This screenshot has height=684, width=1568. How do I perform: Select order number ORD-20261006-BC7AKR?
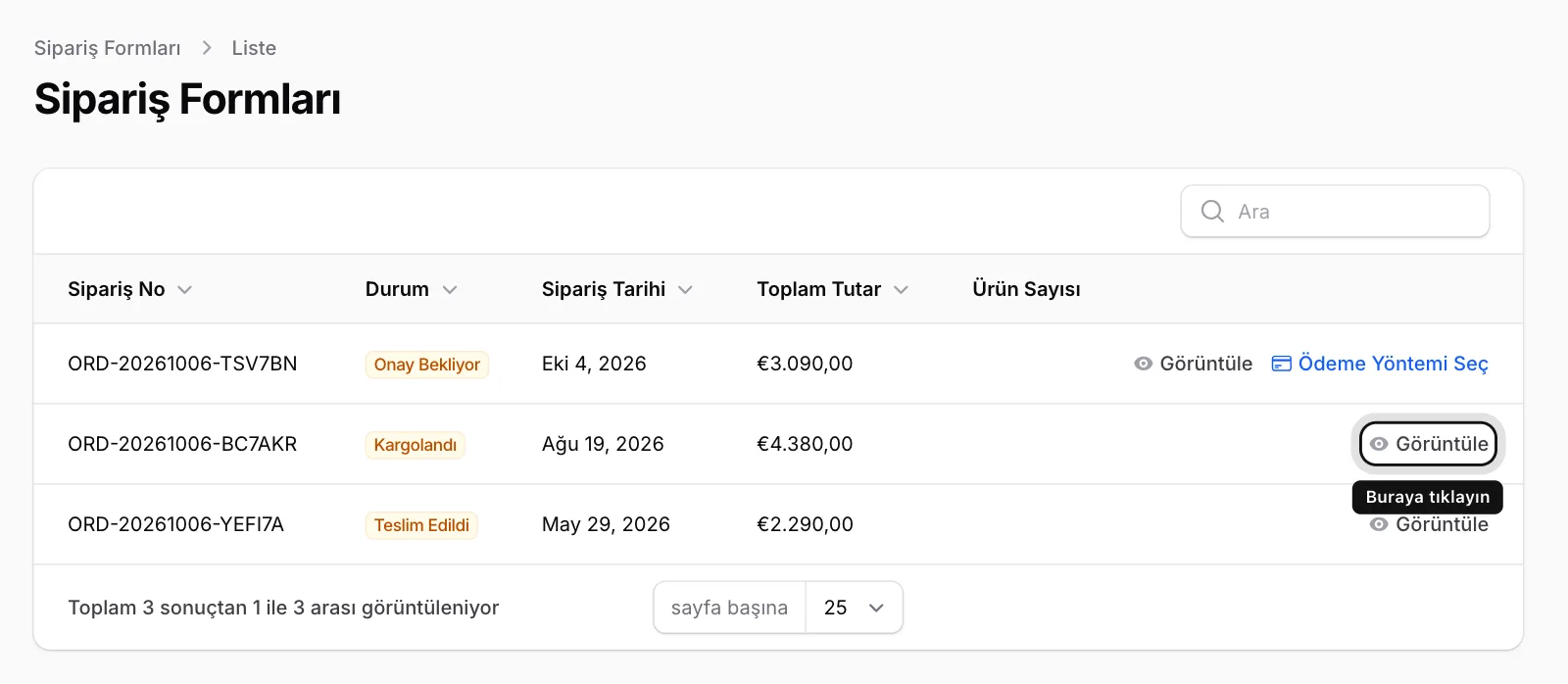pos(182,444)
